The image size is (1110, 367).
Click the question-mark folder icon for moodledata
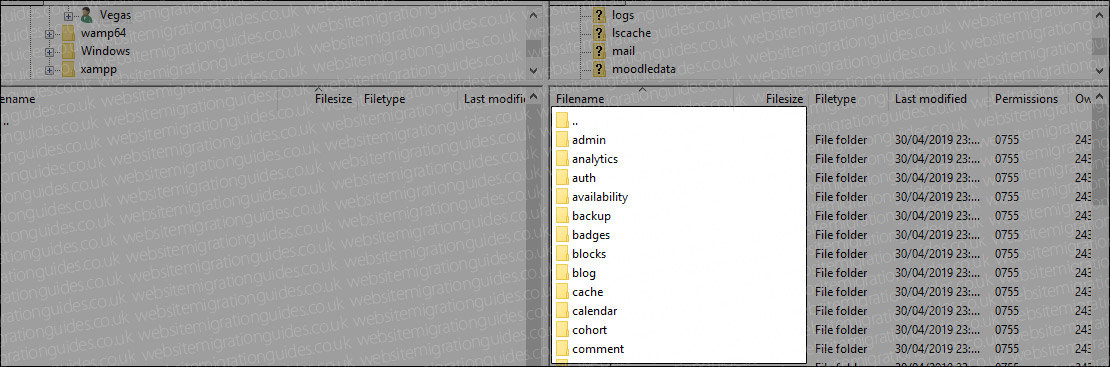[600, 69]
